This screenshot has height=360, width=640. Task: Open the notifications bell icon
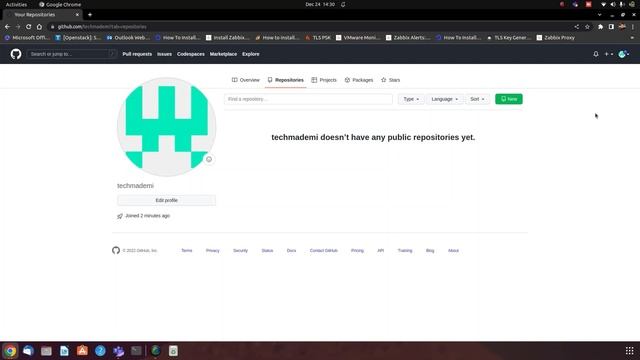[x=596, y=54]
